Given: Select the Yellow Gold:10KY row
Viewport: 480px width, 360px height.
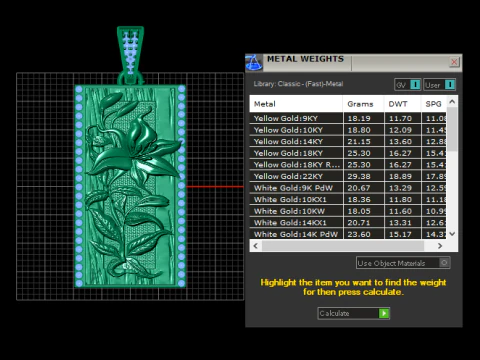Looking at the screenshot, I should pyautogui.click(x=348, y=130).
